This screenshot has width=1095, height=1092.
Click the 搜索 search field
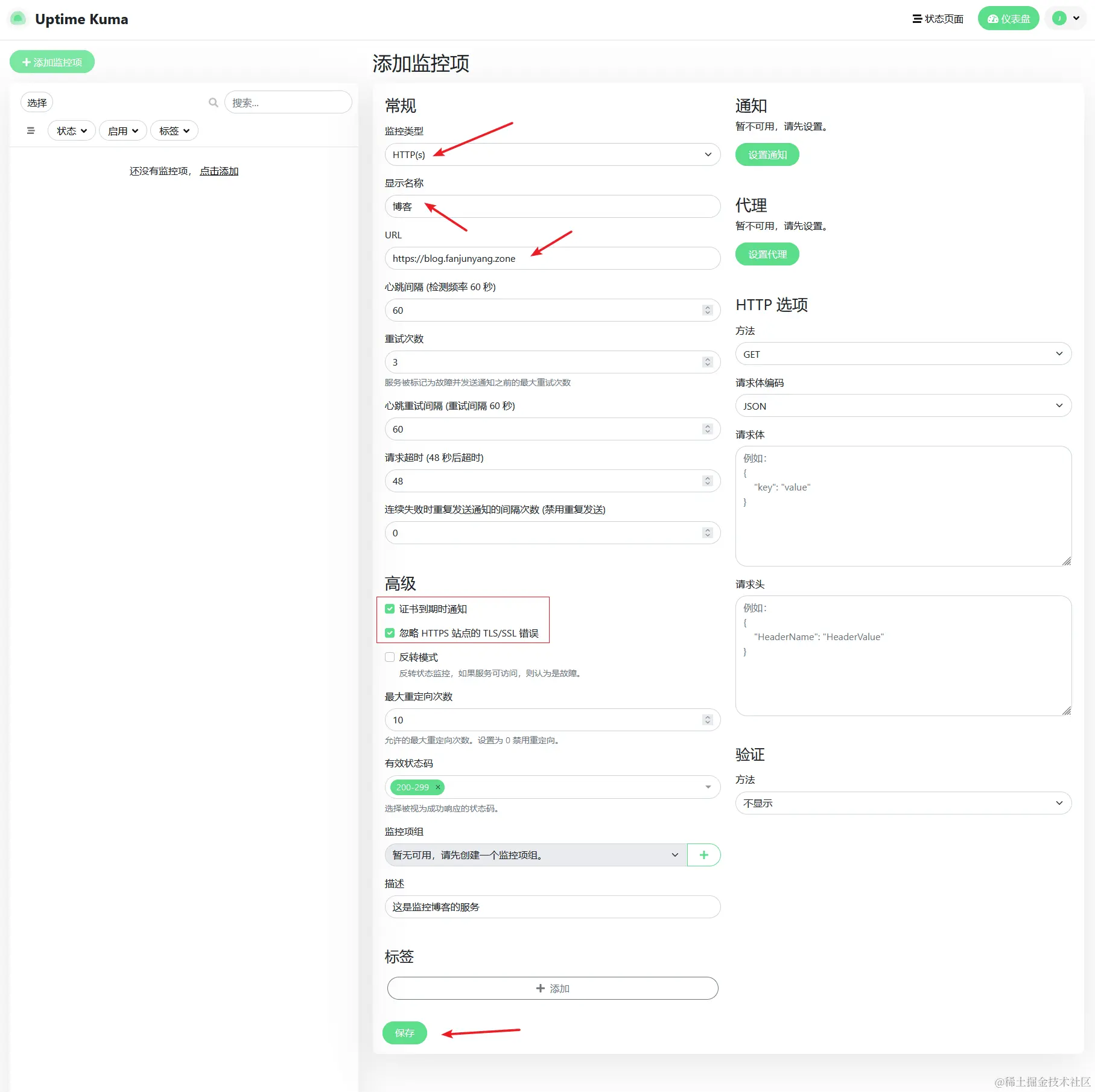click(288, 103)
